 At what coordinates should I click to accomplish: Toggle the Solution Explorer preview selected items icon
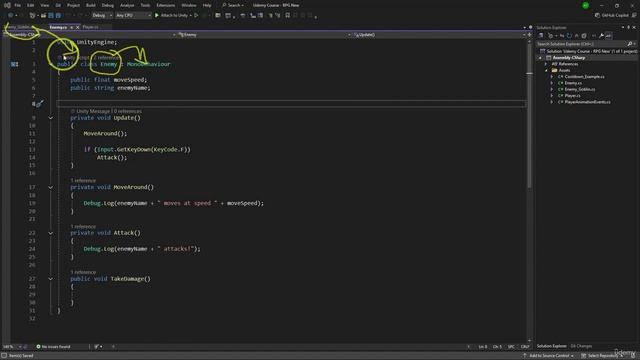coord(609,36)
